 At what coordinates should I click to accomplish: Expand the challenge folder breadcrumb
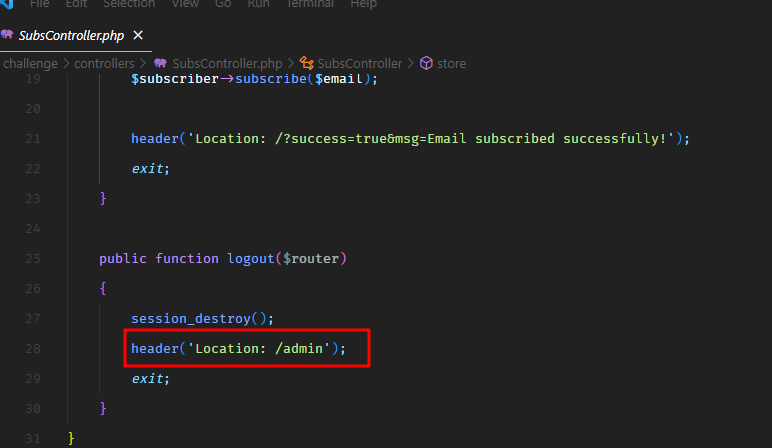(31, 63)
